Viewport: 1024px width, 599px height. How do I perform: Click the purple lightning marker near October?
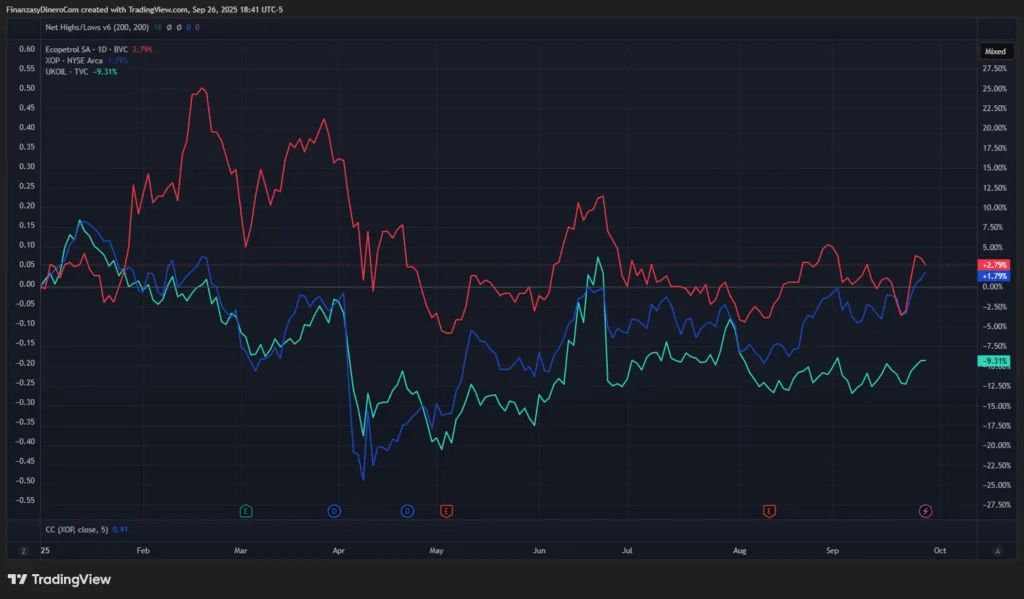925,511
